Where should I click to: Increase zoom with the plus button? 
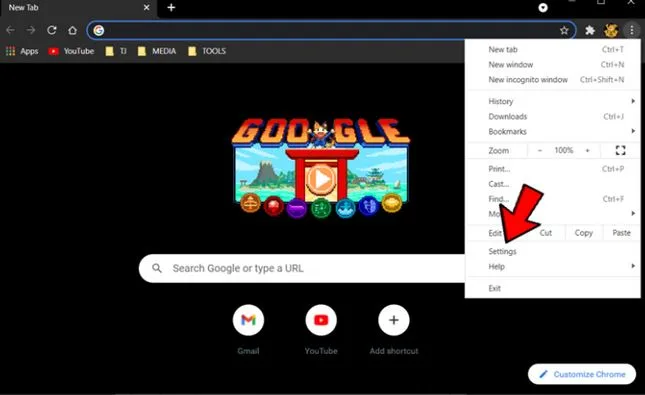(x=587, y=151)
